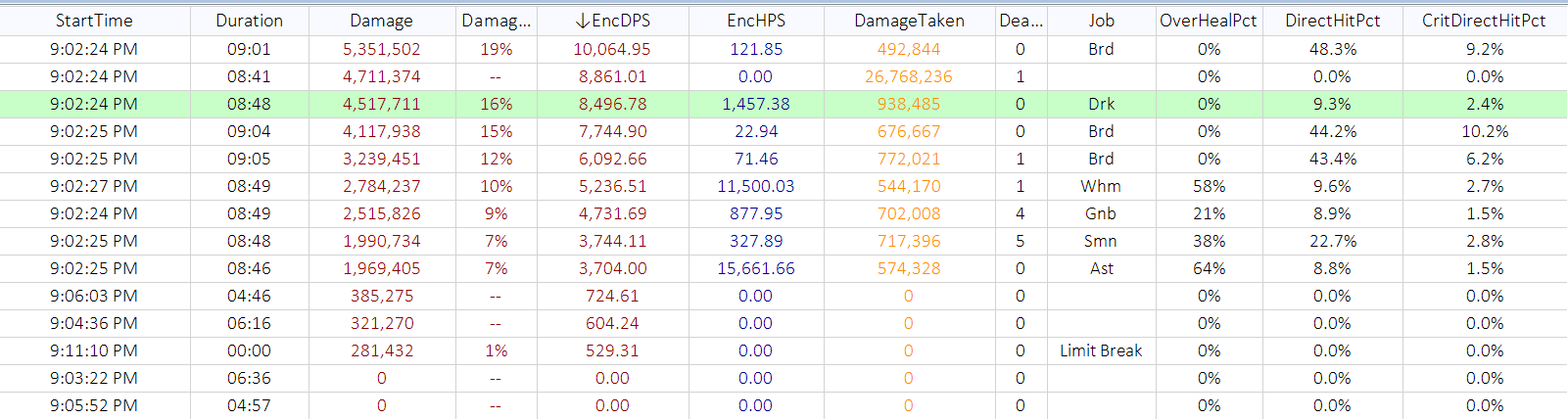Sort by the EncHPS column header

tap(756, 21)
